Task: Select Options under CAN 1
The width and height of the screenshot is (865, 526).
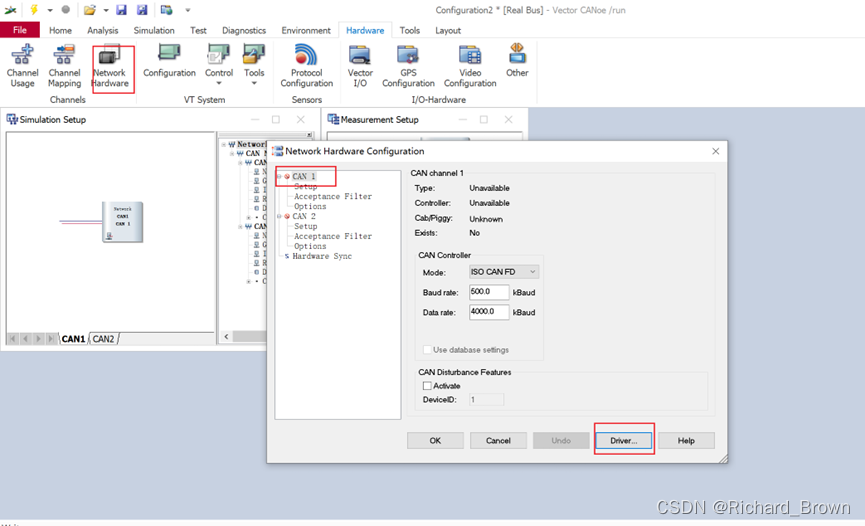Action: pos(310,206)
